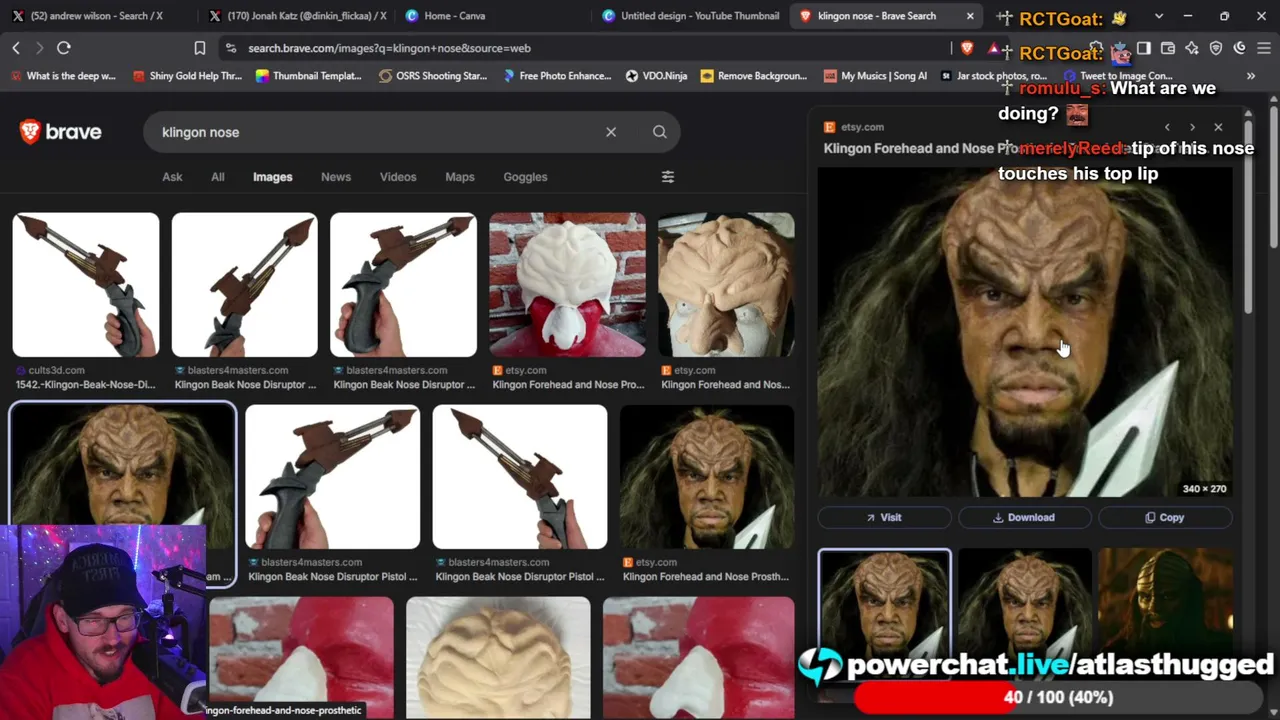Image resolution: width=1280 pixels, height=720 pixels.
Task: Open the second blasters4masters disruptor thumbnail, top row
Action: pyautogui.click(x=245, y=285)
